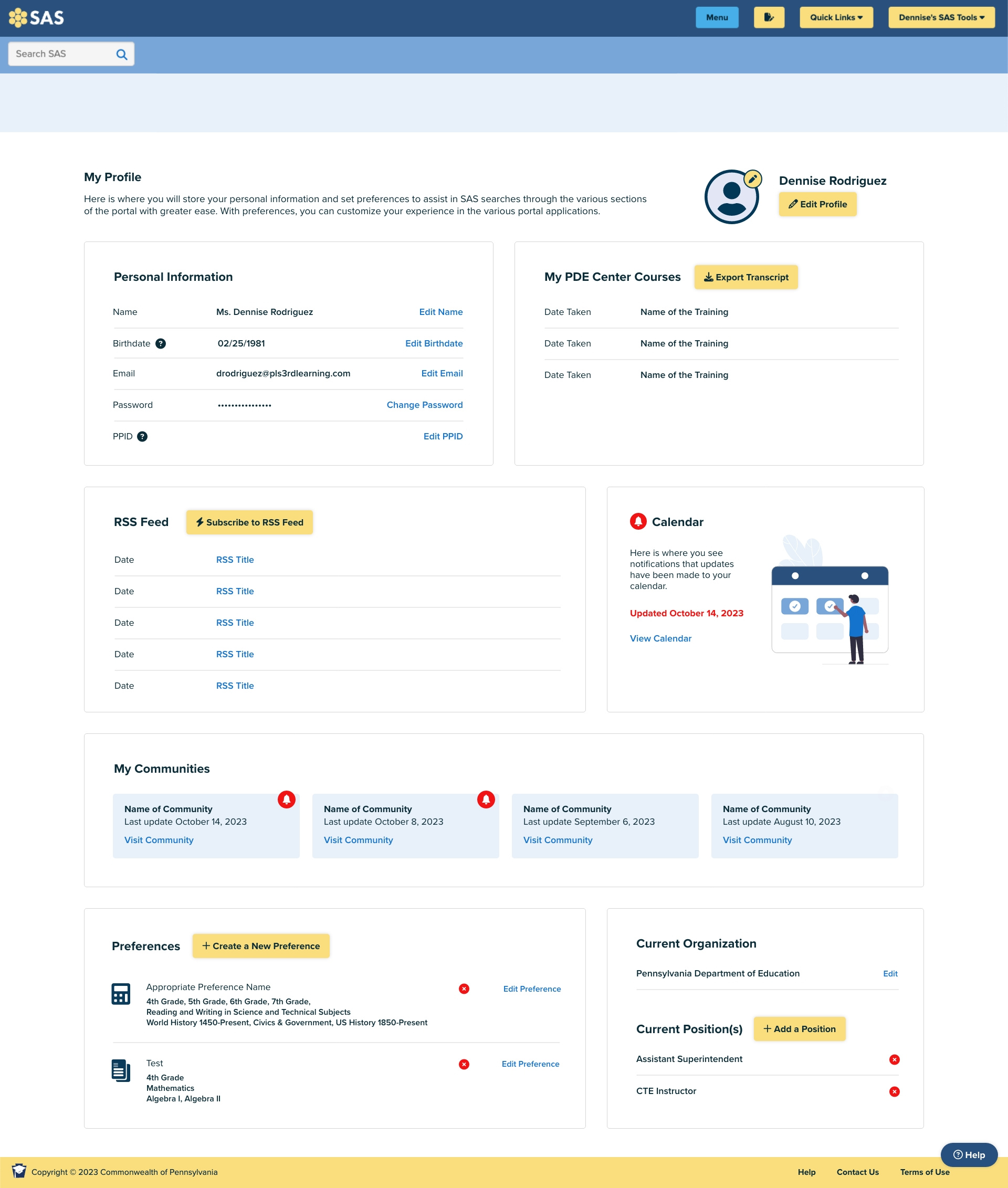Remove the Assistant Superintendent position
Viewport: 1008px width, 1188px height.
click(894, 1059)
